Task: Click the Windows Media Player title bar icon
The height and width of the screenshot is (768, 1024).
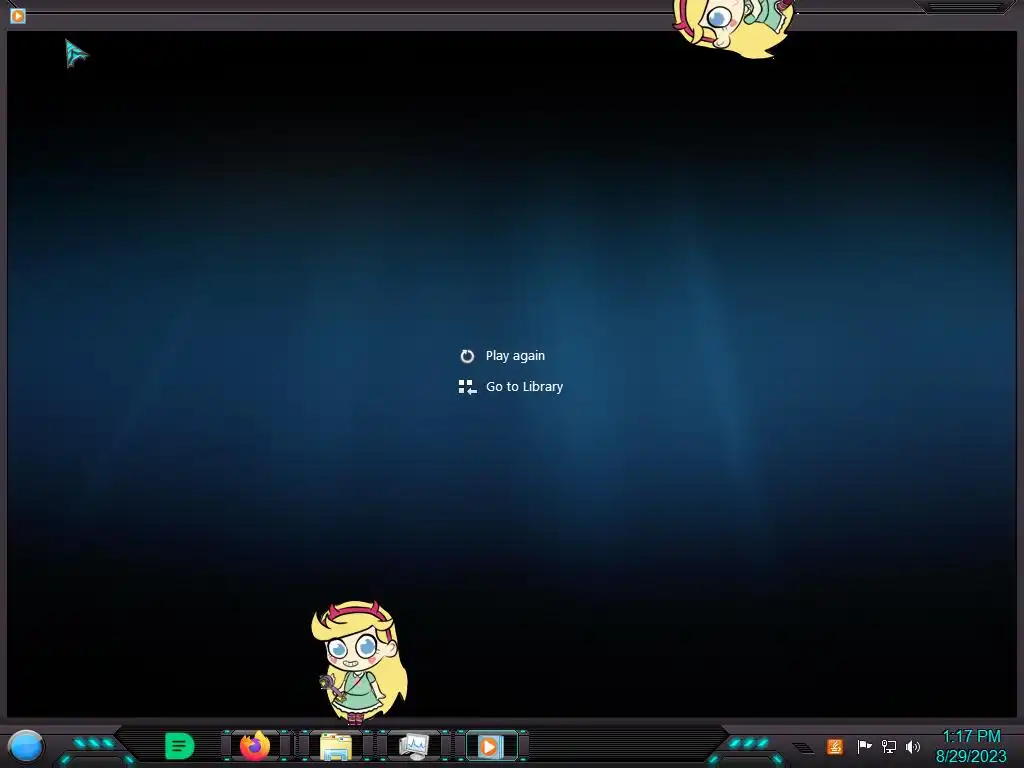Action: (x=18, y=15)
